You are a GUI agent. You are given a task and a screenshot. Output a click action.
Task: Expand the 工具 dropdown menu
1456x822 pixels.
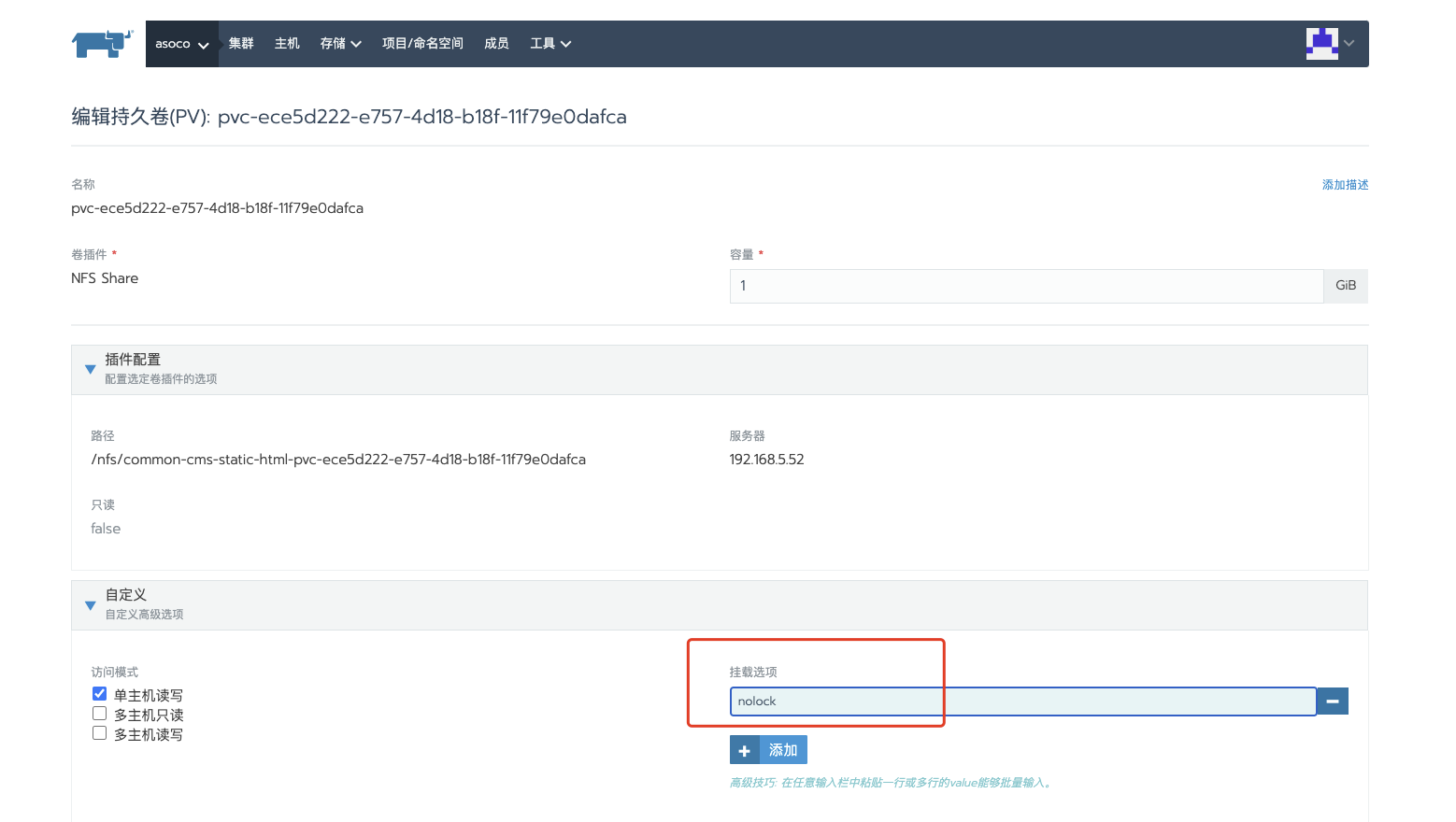(550, 44)
